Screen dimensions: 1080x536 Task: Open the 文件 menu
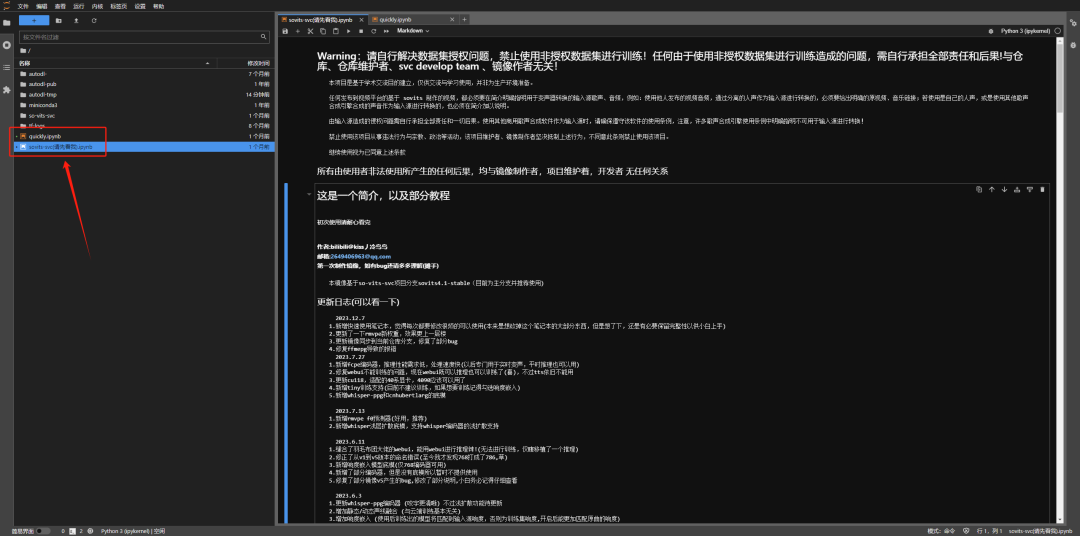click(x=23, y=6)
